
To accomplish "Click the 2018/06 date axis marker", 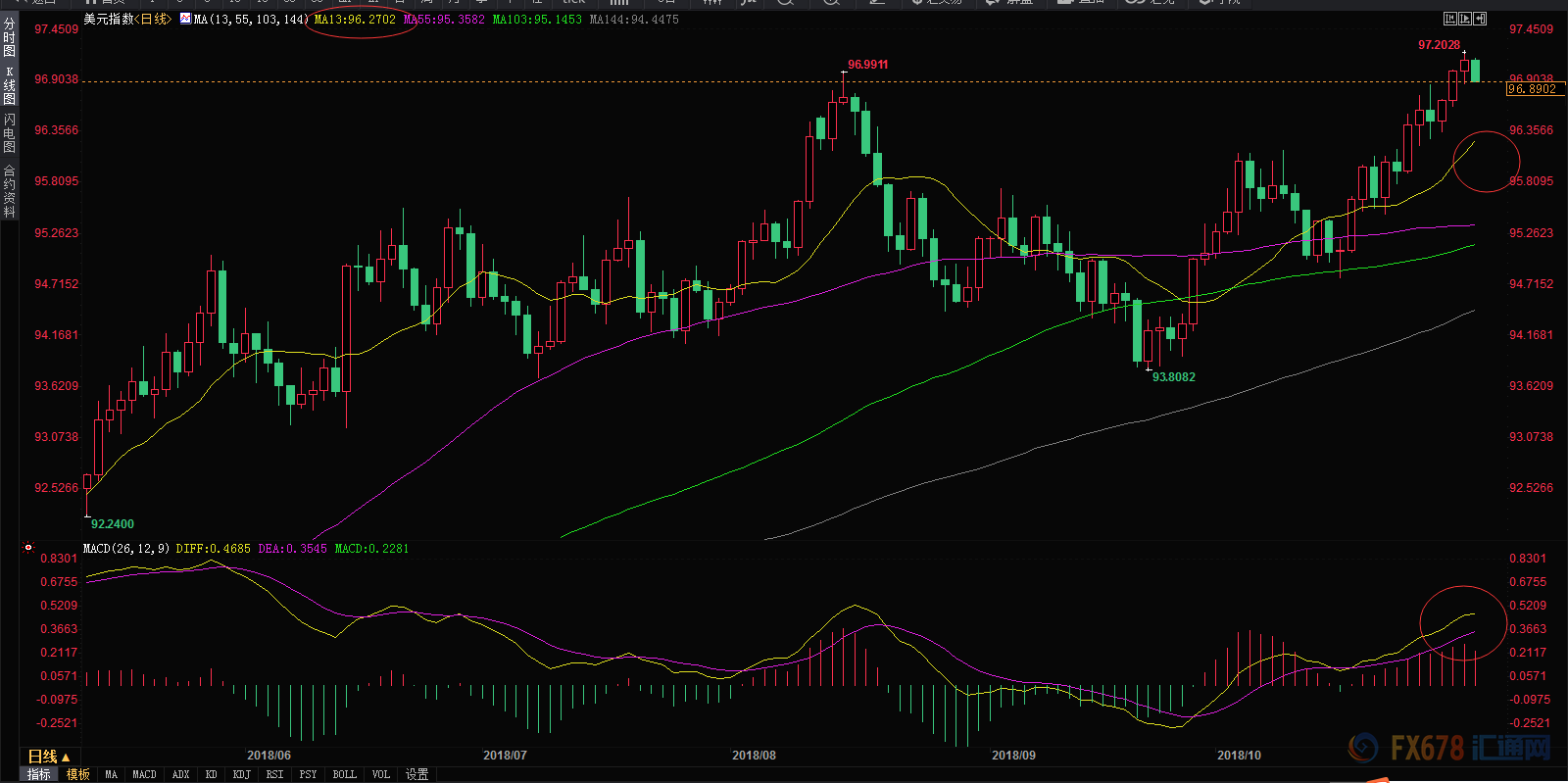I will point(269,756).
